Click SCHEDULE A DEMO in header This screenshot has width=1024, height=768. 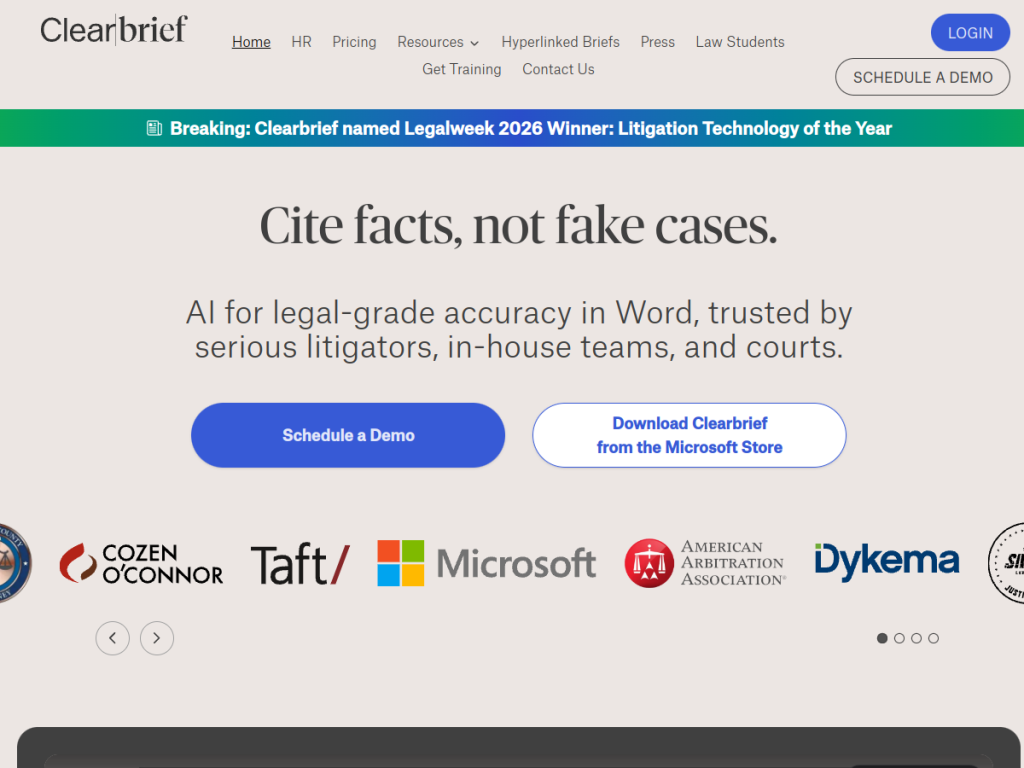pyautogui.click(x=922, y=77)
